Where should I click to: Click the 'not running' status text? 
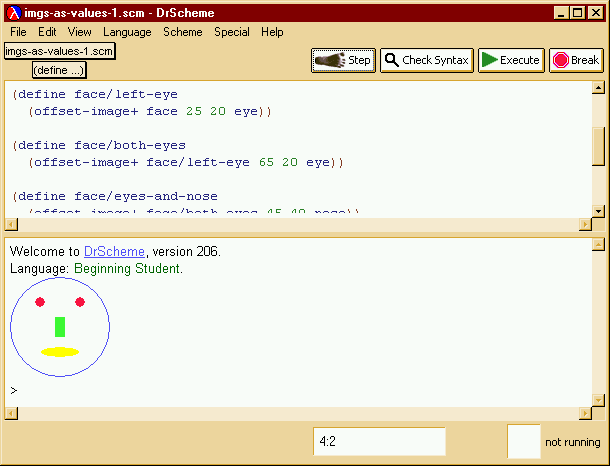(x=573, y=442)
